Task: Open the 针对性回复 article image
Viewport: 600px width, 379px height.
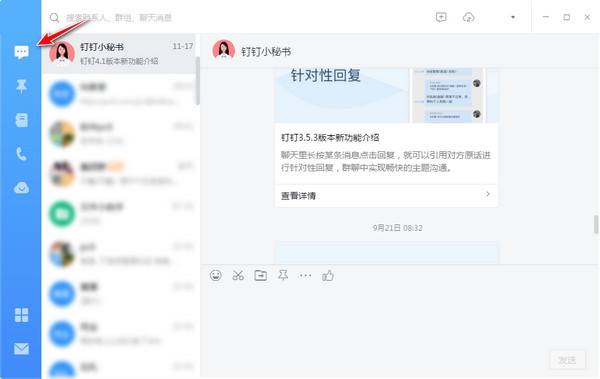Action: point(386,96)
